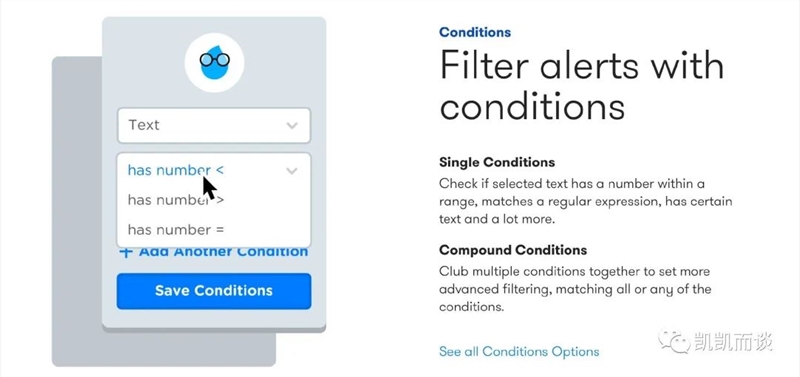Click the plus icon before Add Another Condition
The height and width of the screenshot is (377, 800).
[126, 252]
